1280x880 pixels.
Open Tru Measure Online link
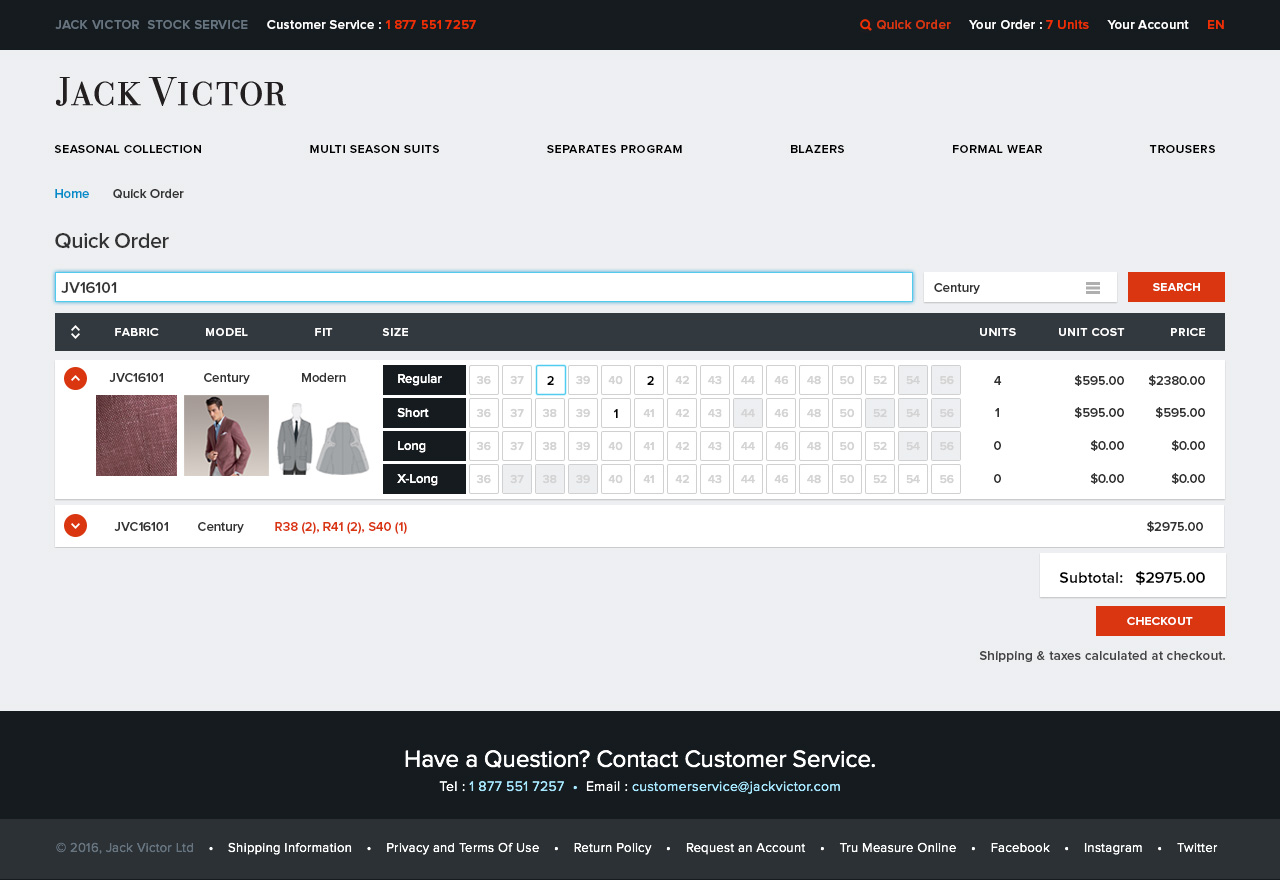[898, 848]
